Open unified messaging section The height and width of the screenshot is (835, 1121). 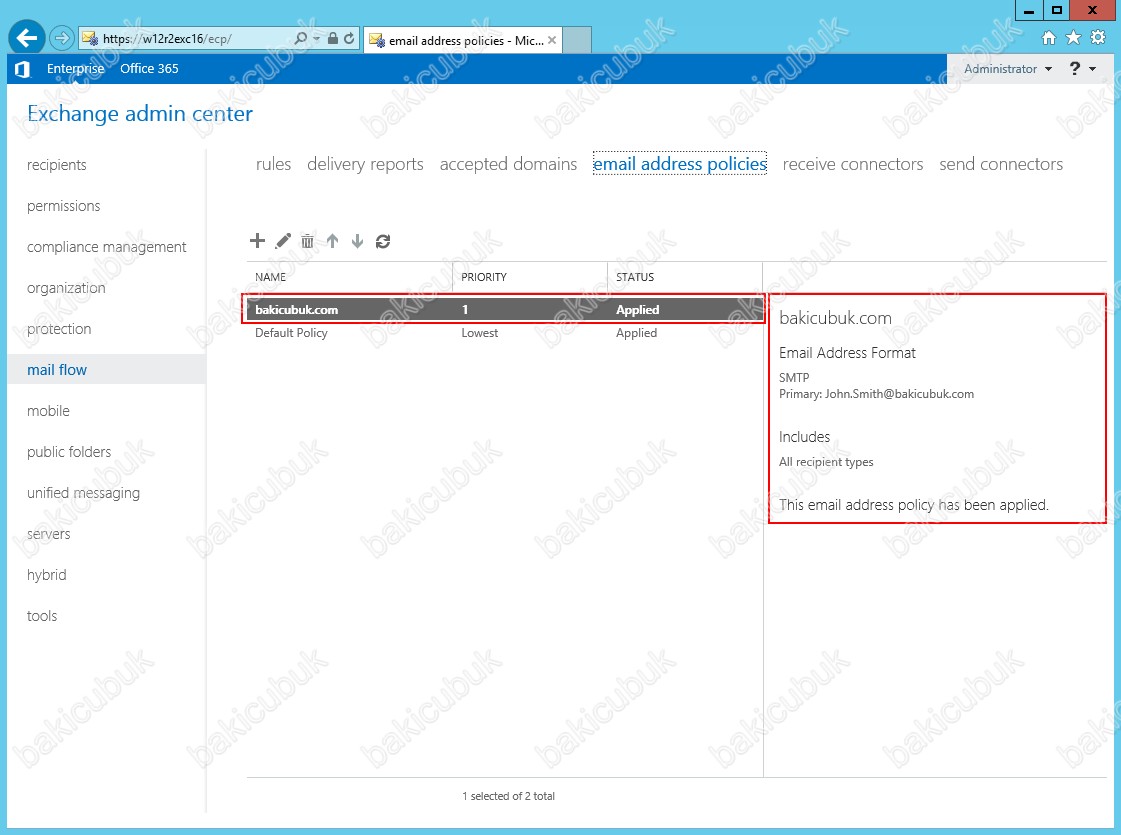(84, 493)
